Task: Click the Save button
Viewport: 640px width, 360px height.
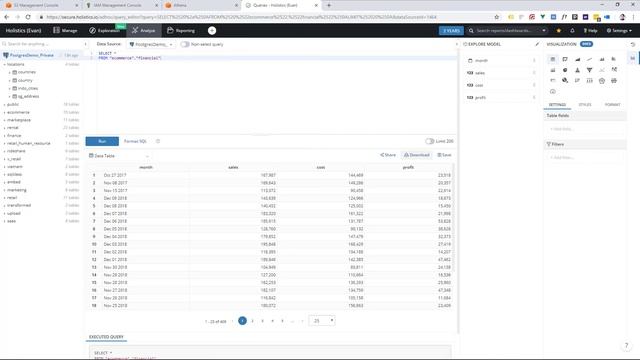Action: [x=444, y=155]
